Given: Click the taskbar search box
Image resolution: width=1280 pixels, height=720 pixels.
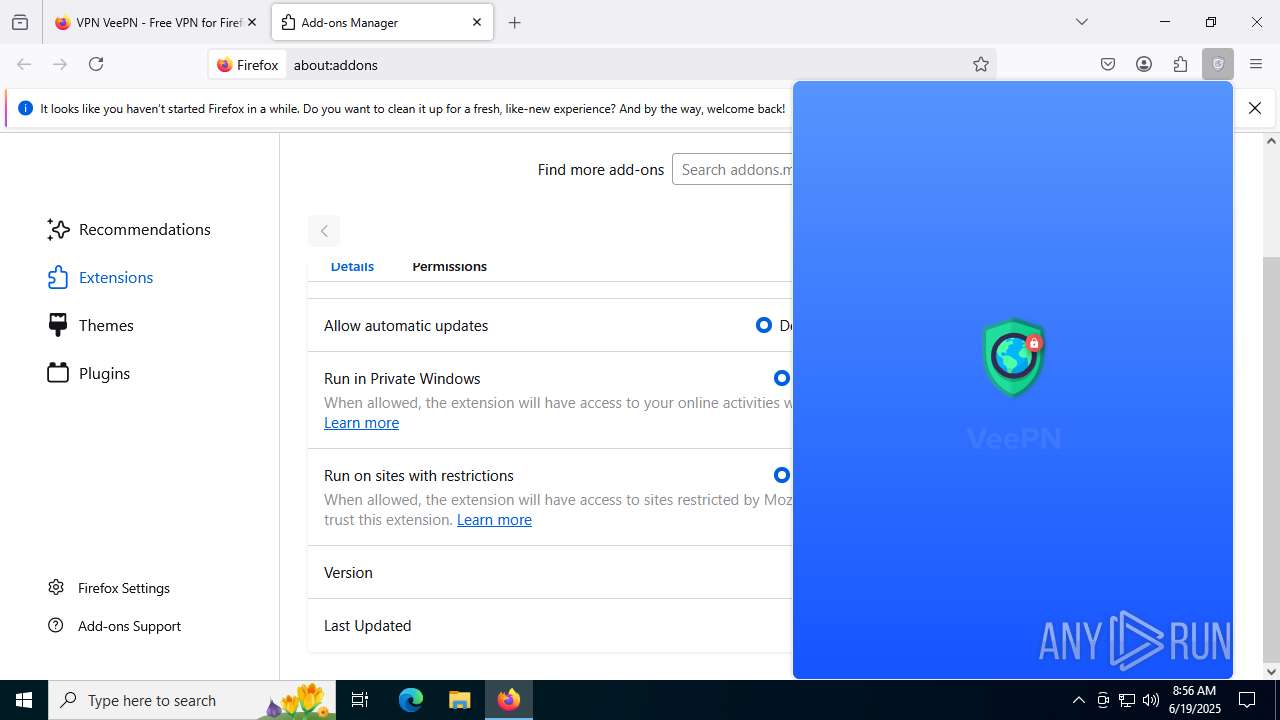Looking at the screenshot, I should pos(191,700).
